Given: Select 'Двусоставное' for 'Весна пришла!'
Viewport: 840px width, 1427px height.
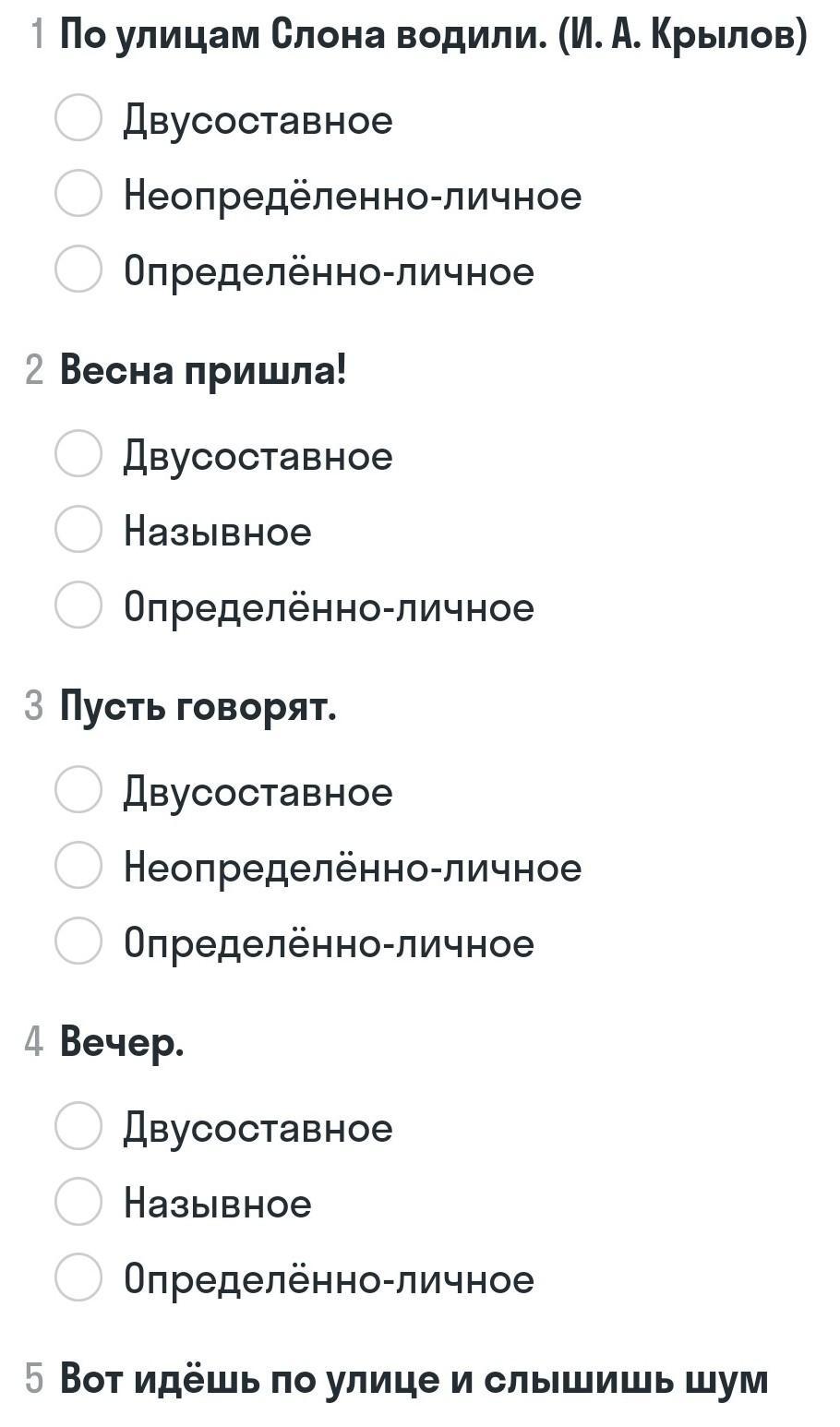Looking at the screenshot, I should [x=78, y=455].
